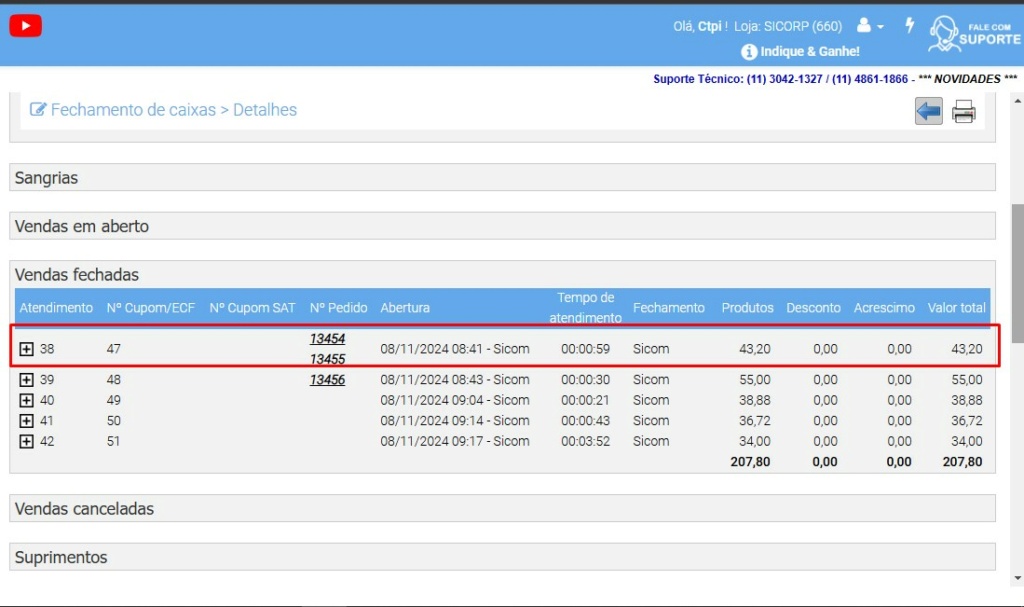Click total value 207,80 in Valor total
The height and width of the screenshot is (607, 1024).
[962, 461]
